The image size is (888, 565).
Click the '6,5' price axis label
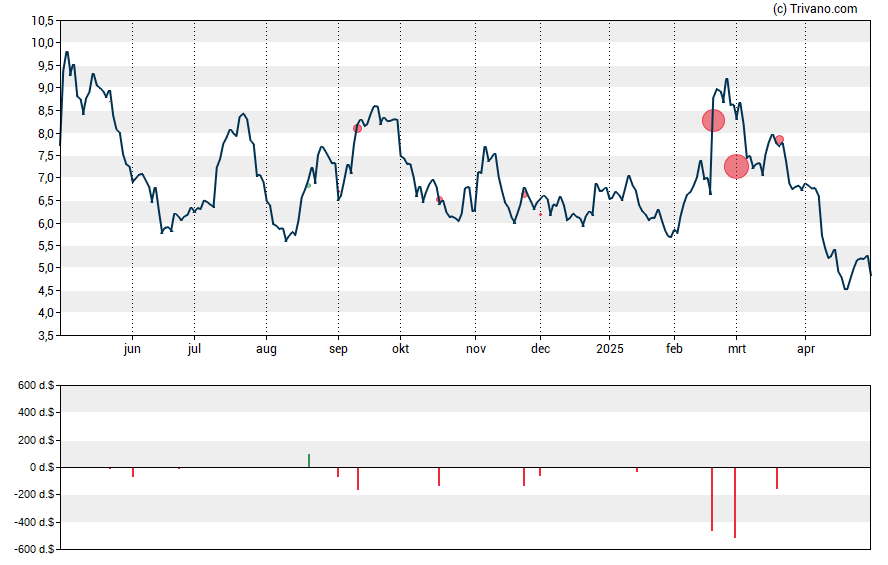46,201
